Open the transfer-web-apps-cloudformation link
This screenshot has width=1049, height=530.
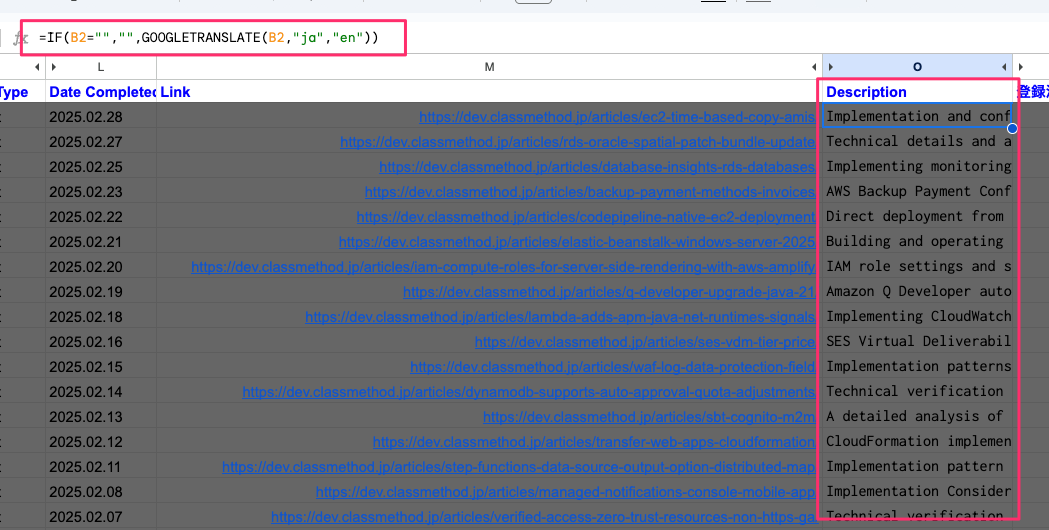[x=593, y=442]
